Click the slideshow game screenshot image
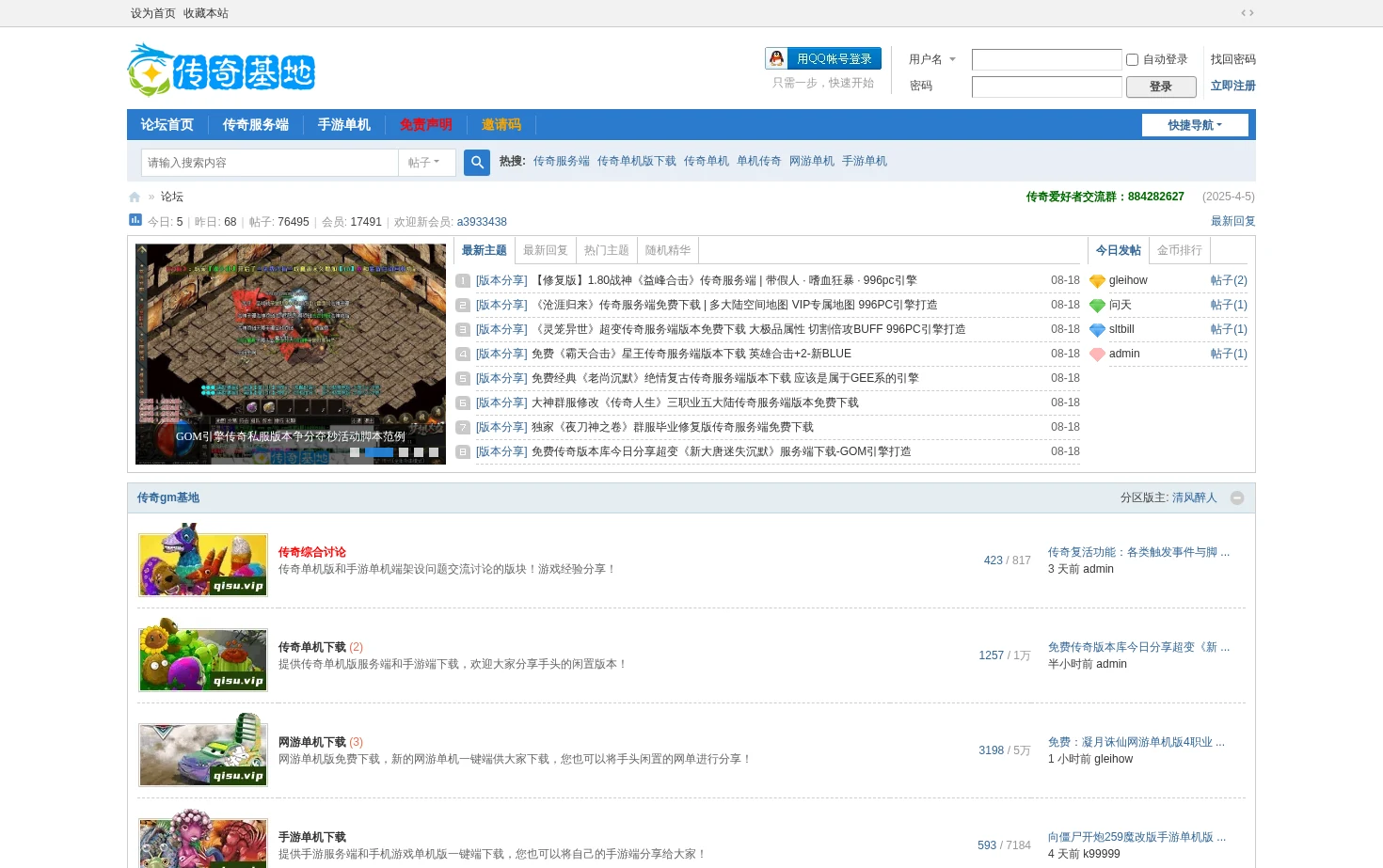1383x868 pixels. click(x=291, y=355)
